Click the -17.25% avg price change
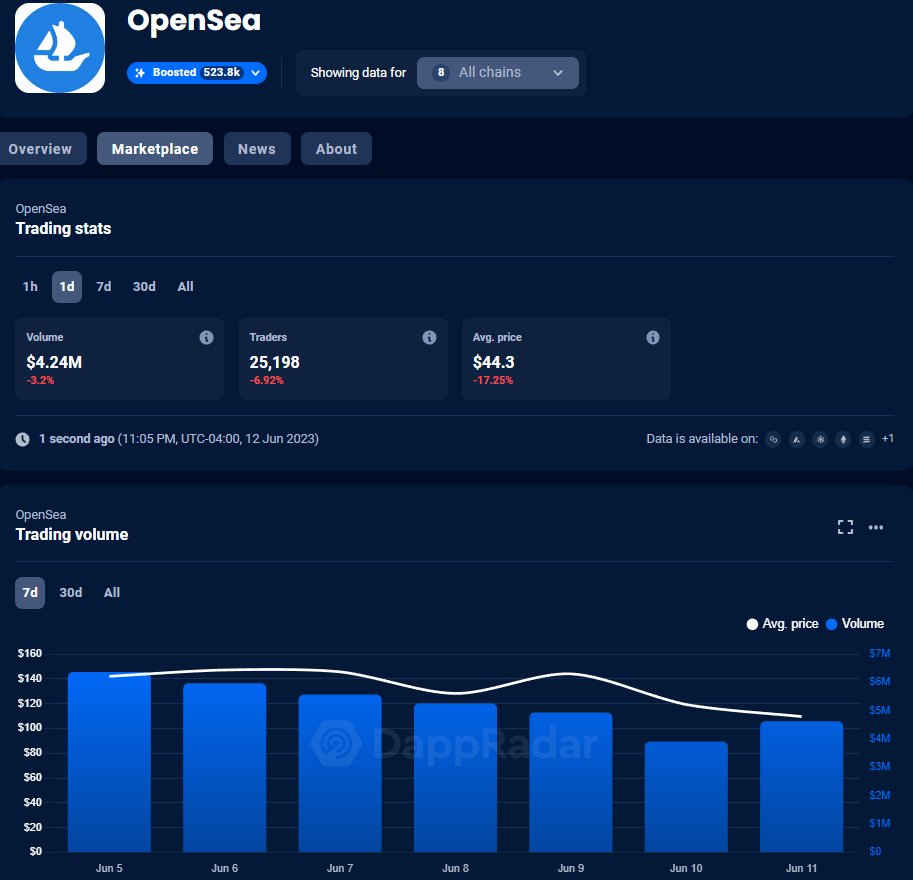 (493, 380)
